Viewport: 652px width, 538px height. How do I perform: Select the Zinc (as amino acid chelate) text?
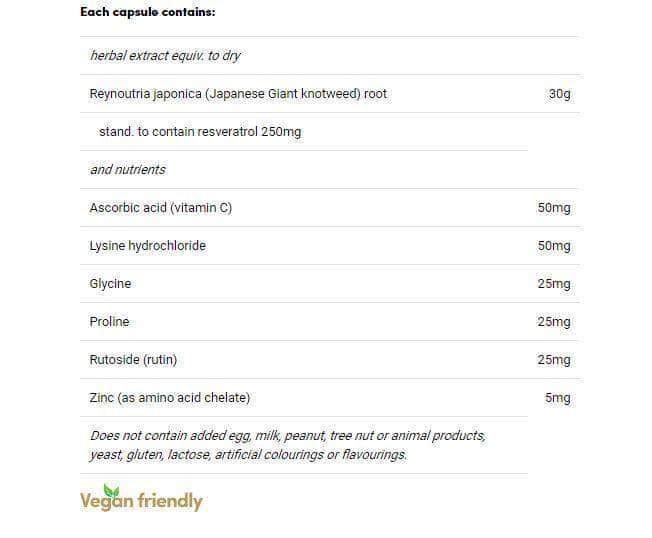[169, 398]
